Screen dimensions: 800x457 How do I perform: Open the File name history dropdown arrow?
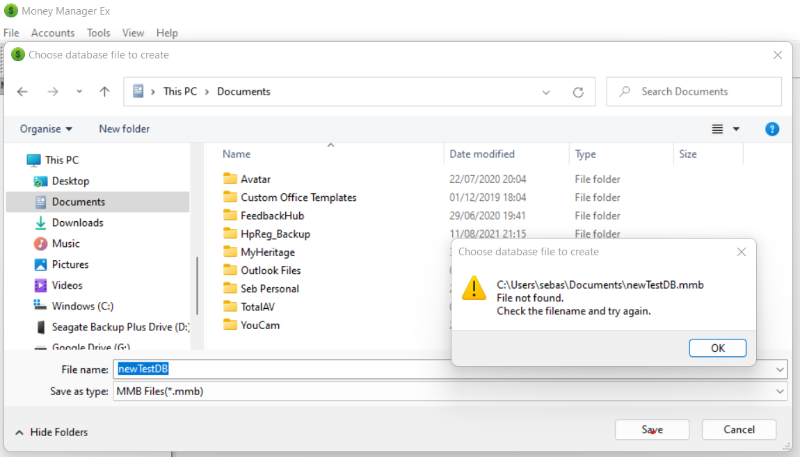coord(780,369)
